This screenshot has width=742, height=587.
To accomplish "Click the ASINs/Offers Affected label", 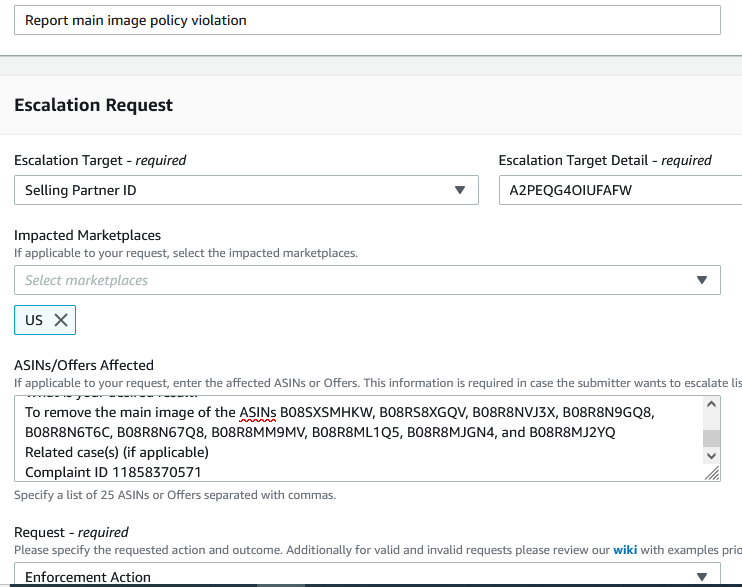I will coord(84,365).
